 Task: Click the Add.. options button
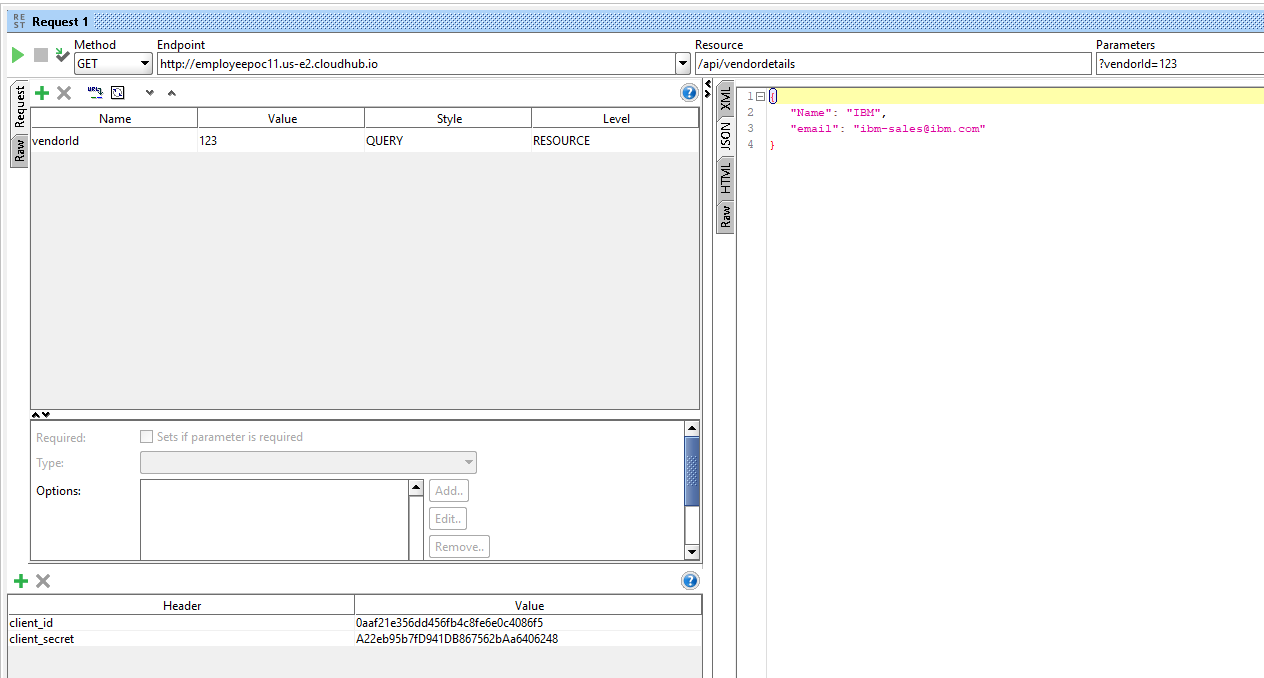[448, 491]
